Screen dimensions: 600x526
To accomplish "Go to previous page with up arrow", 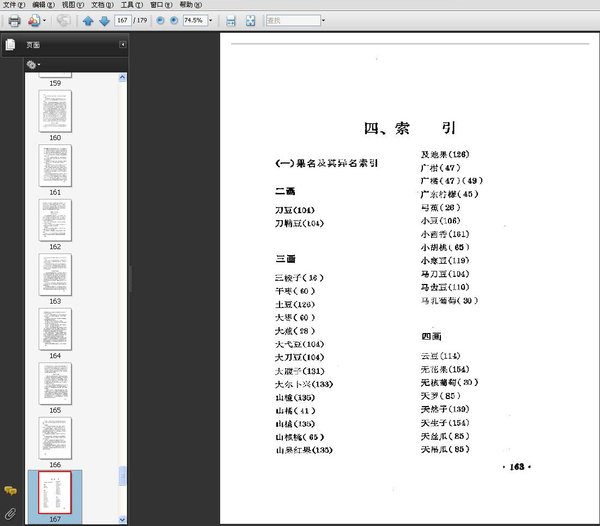I will click(x=88, y=21).
